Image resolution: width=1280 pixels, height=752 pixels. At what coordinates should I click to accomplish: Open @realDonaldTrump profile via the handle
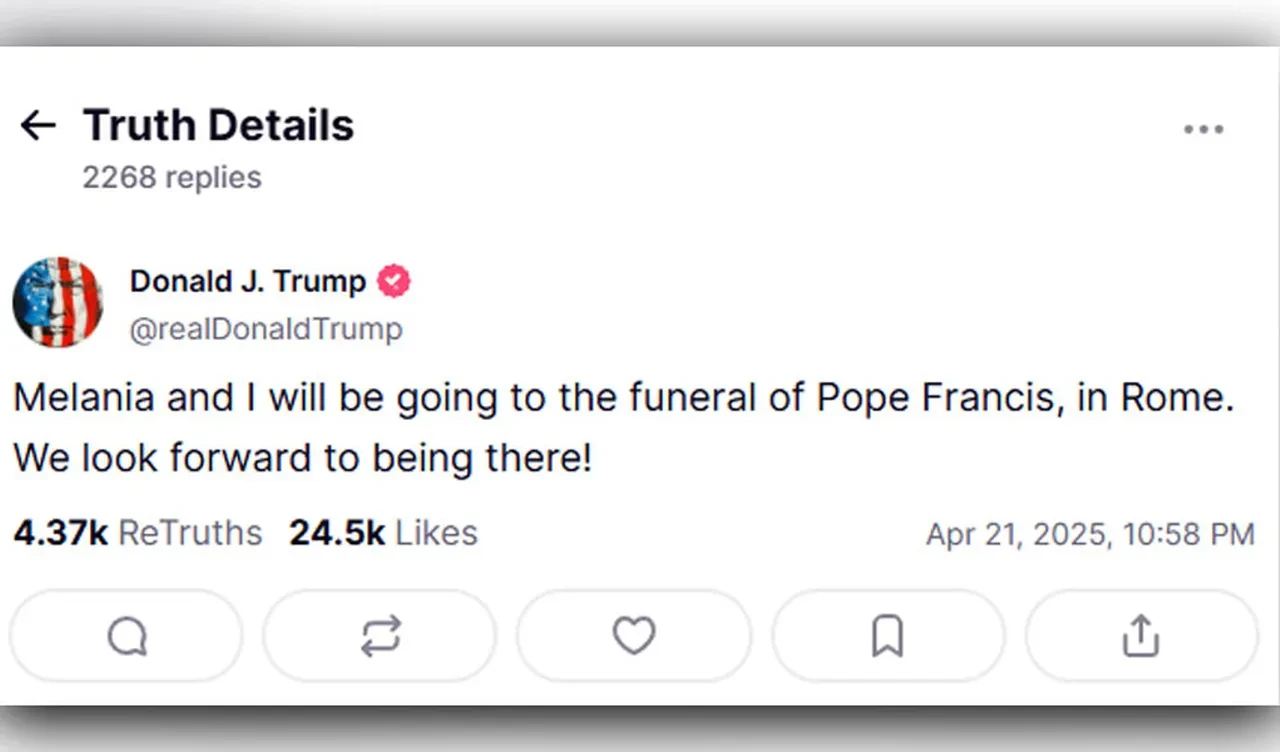(x=266, y=329)
